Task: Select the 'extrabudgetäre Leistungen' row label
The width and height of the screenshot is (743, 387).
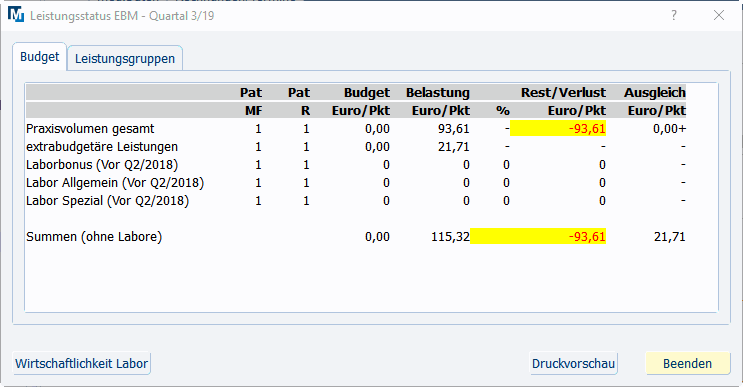Action: point(102,147)
